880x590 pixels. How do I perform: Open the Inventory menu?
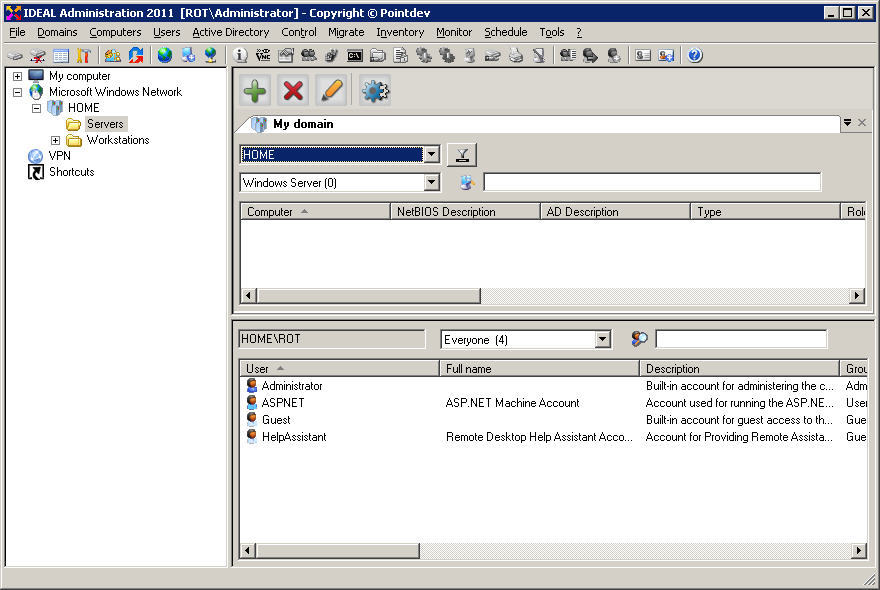tap(400, 33)
